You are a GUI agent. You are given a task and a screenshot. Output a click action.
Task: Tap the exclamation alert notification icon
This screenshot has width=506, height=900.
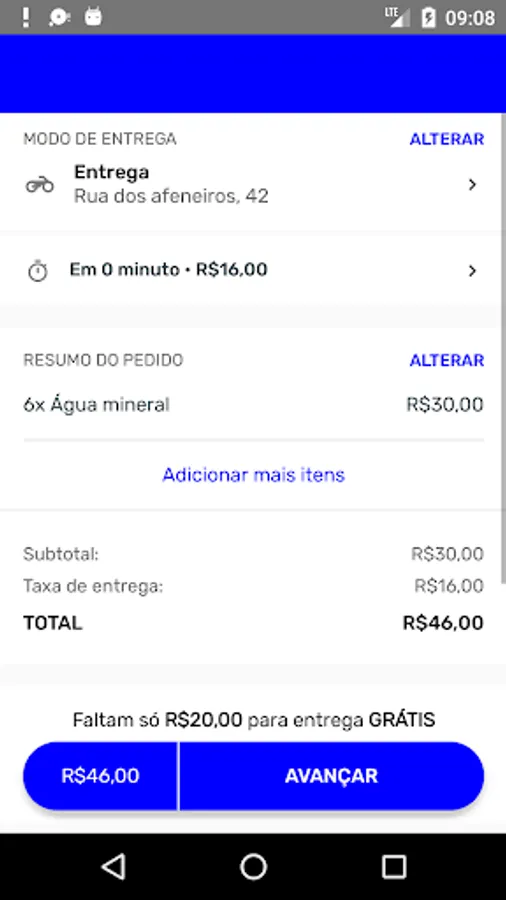(x=25, y=17)
